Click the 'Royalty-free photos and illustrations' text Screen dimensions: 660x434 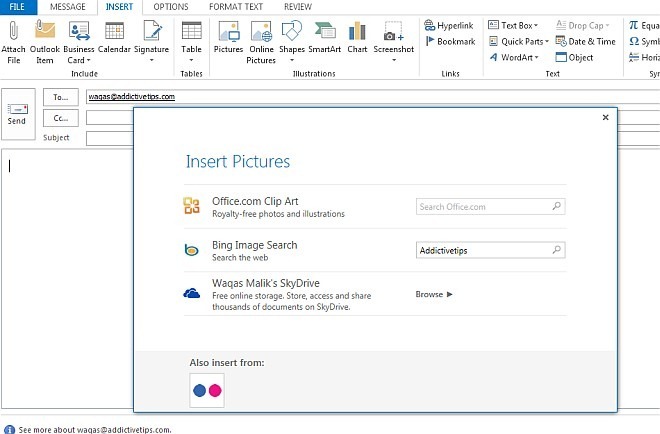coord(278,214)
